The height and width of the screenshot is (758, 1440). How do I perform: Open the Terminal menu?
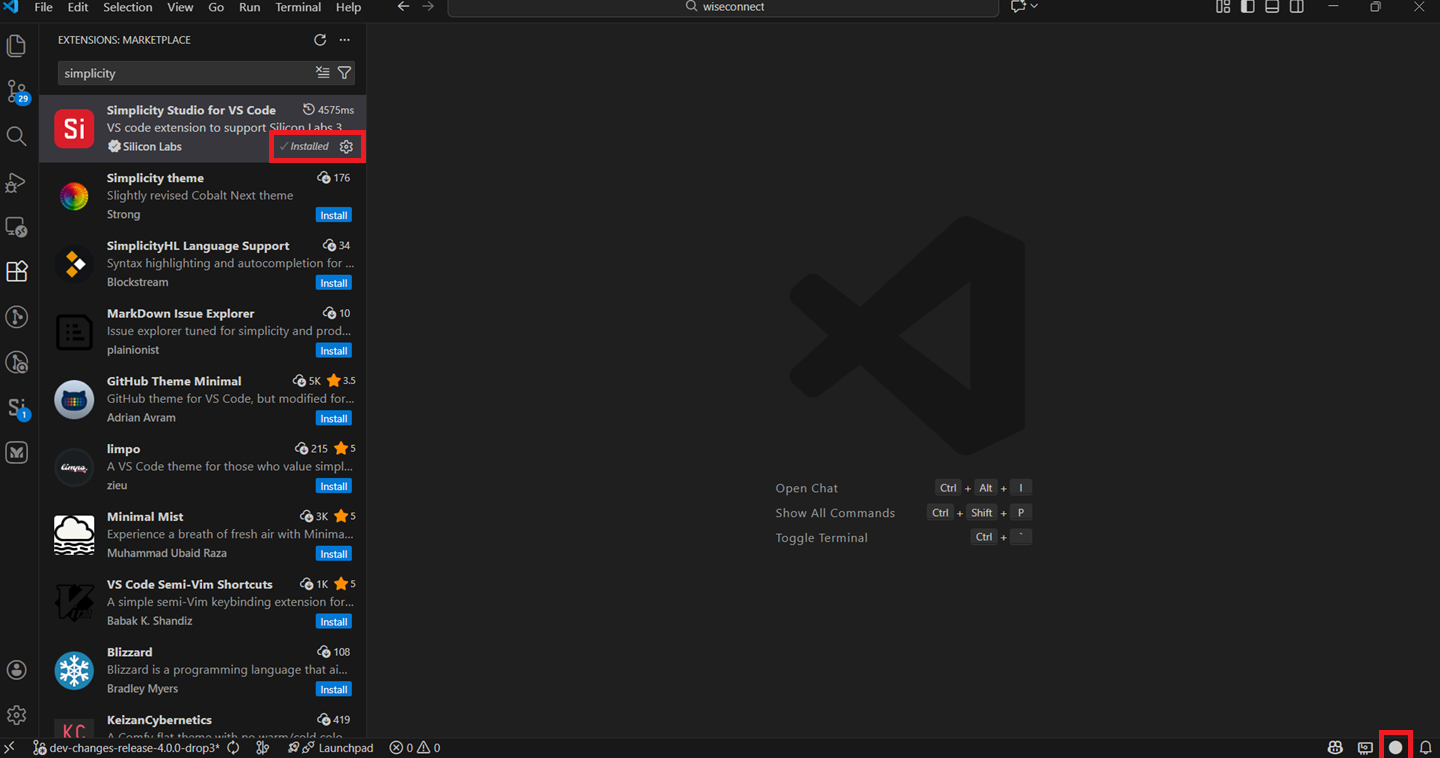coord(297,7)
